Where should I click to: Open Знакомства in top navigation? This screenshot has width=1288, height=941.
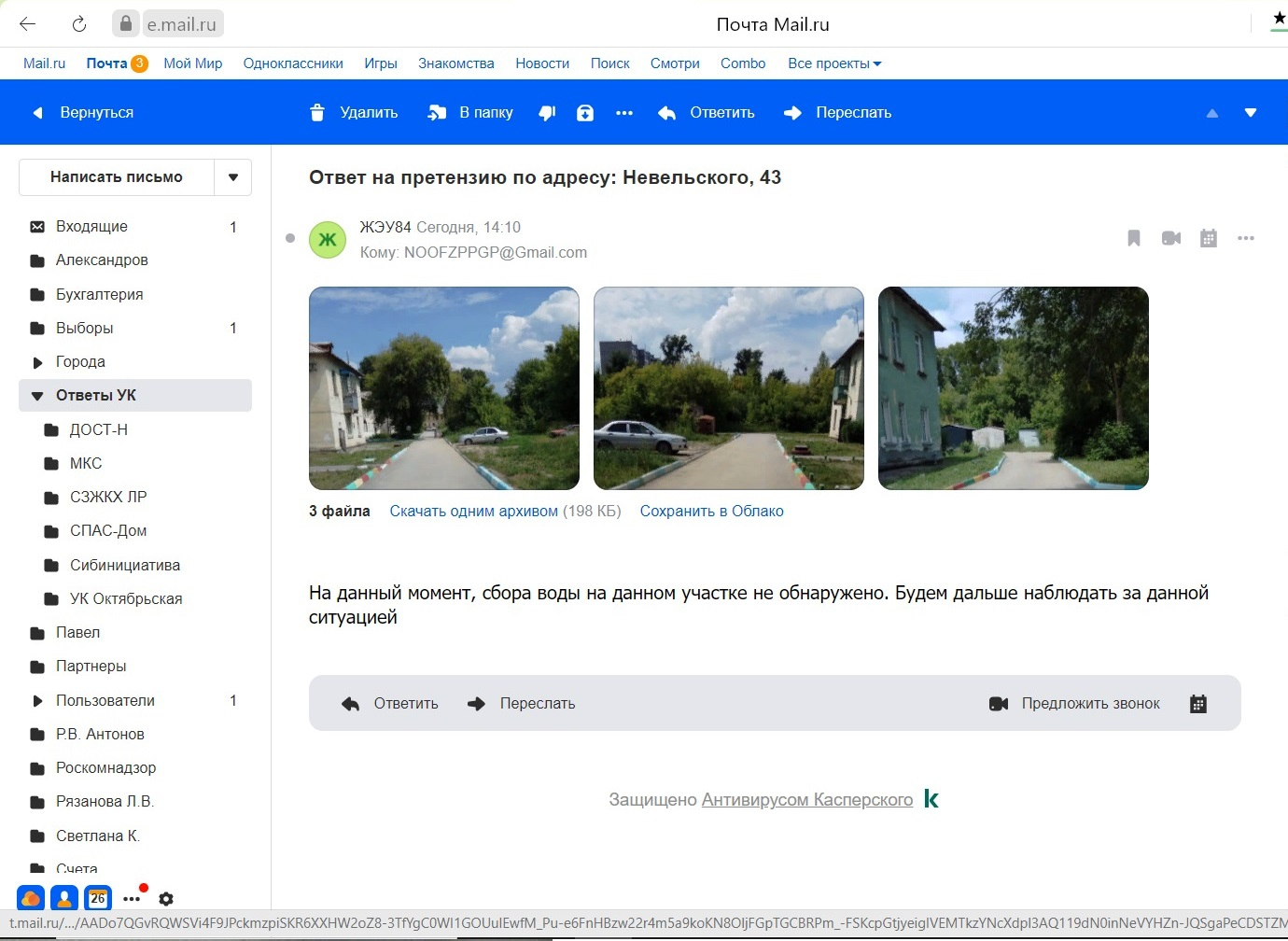[456, 63]
